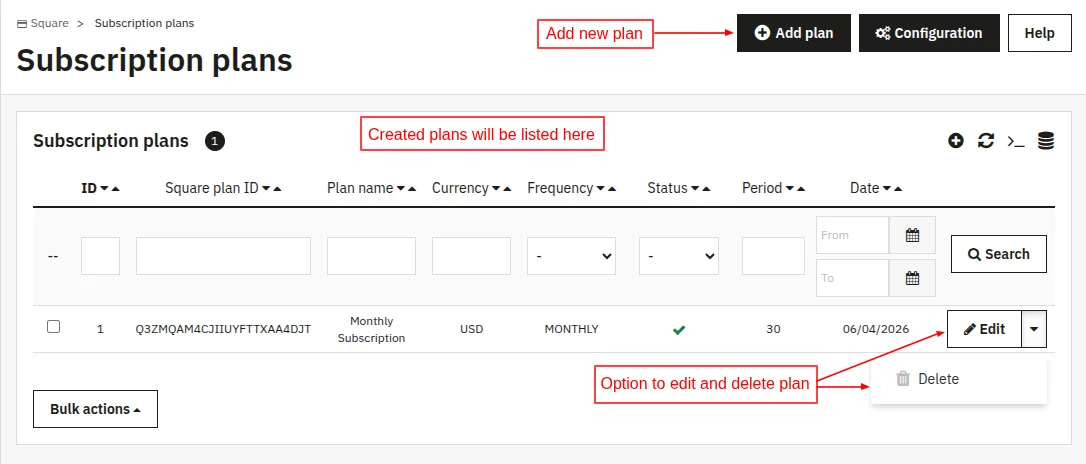Sort Date descending arrow
This screenshot has height=464, width=1086.
click(887, 188)
